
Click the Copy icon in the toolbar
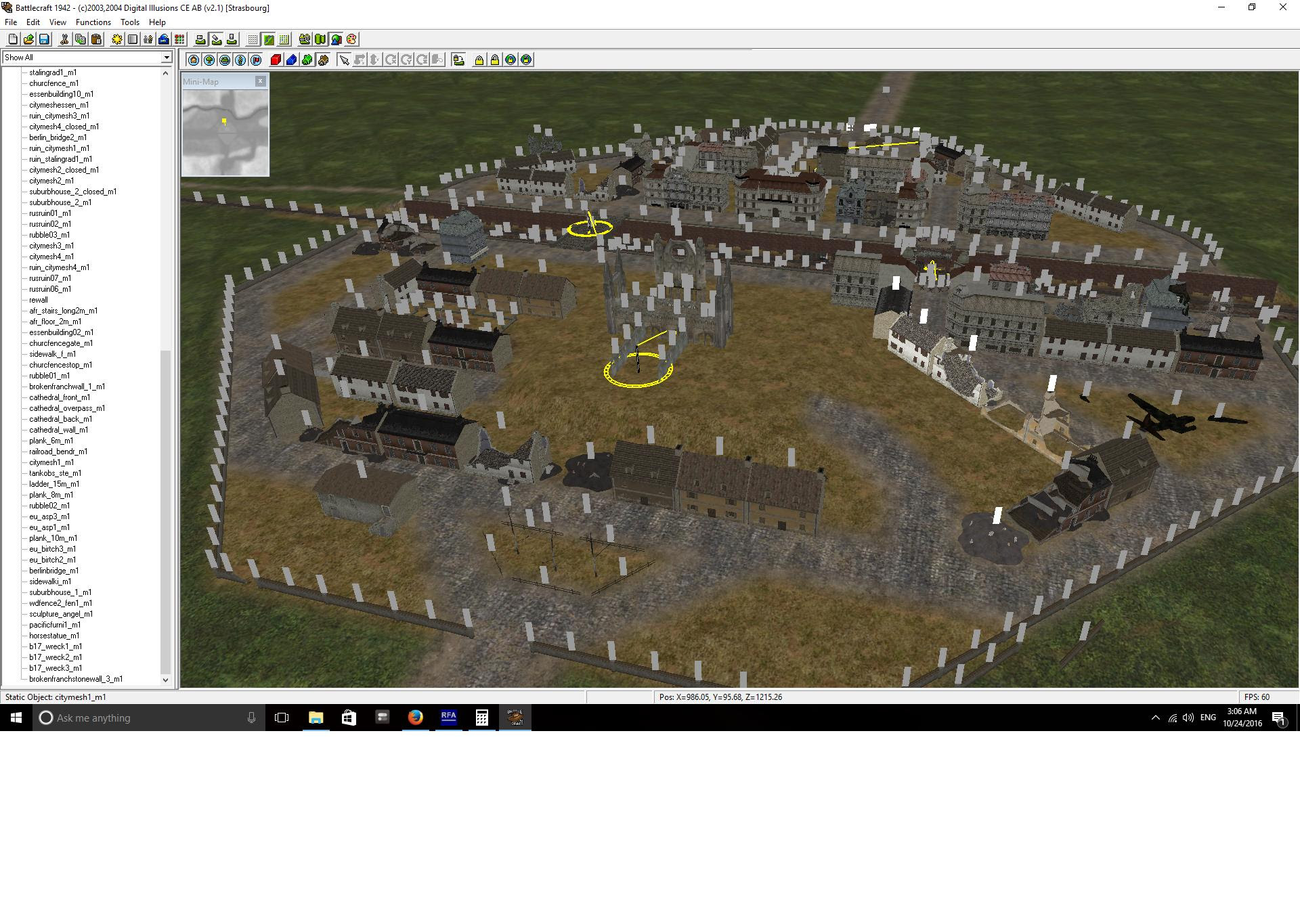click(80, 39)
